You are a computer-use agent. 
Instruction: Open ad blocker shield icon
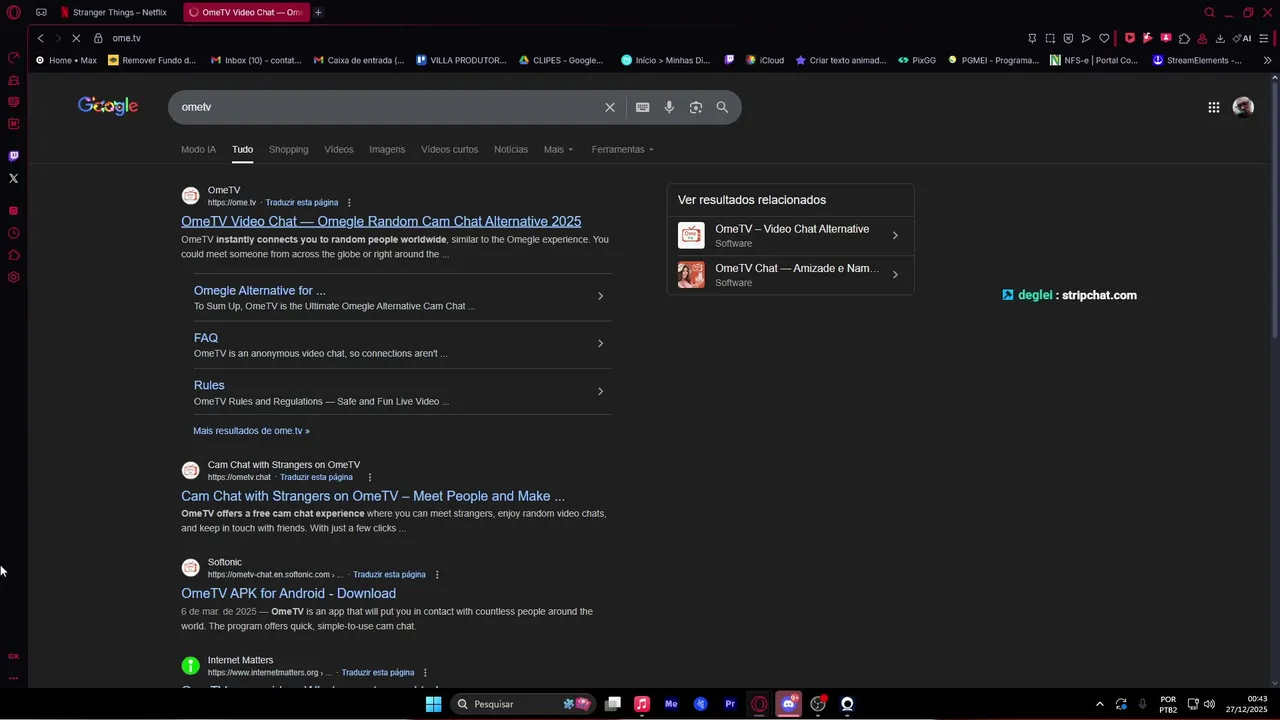[1068, 38]
